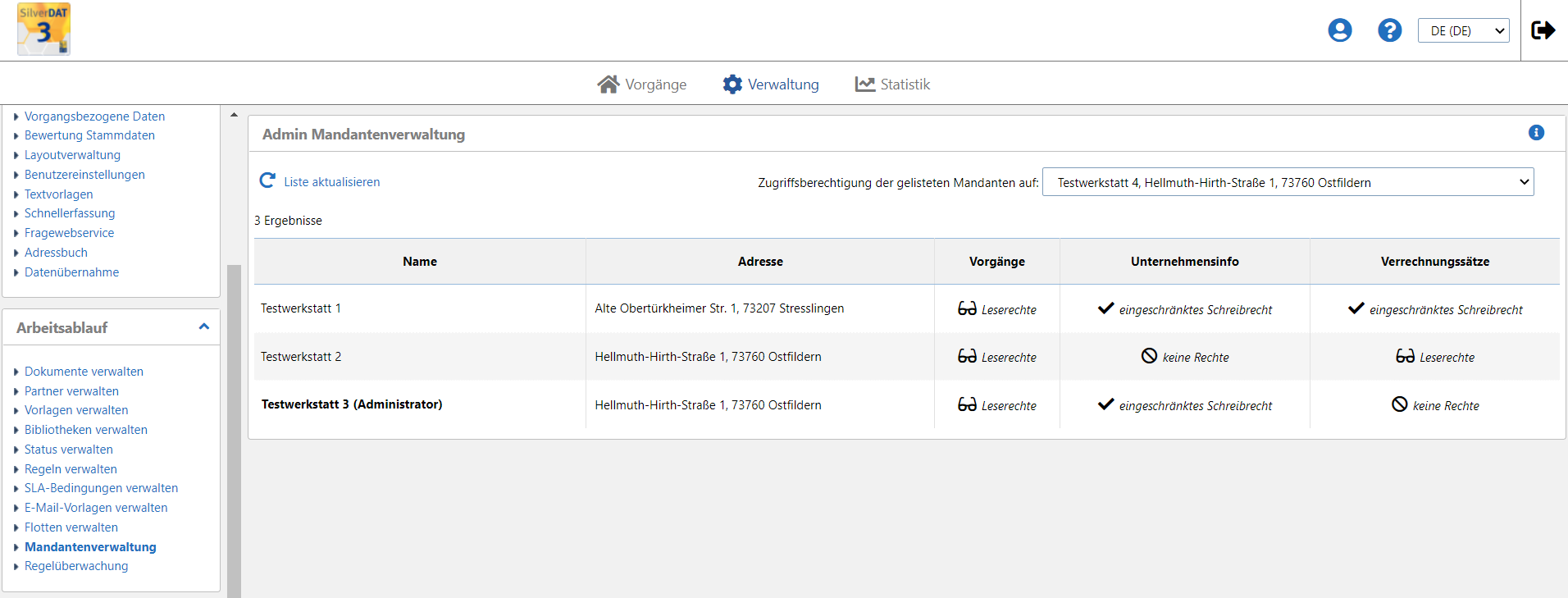The width and height of the screenshot is (1568, 598).
Task: Select the Testwerkstatt 1 name cell
Action: [x=420, y=308]
